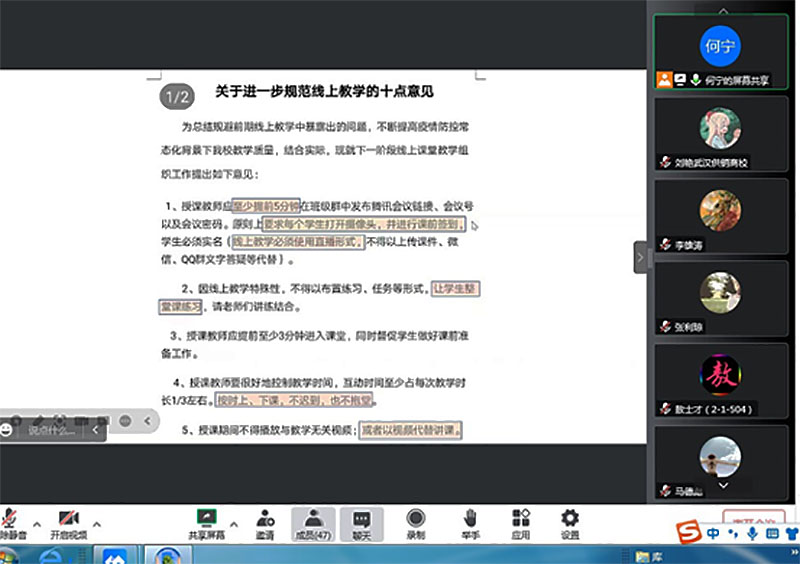Expand video options arrow beside 开启视频

(97, 523)
